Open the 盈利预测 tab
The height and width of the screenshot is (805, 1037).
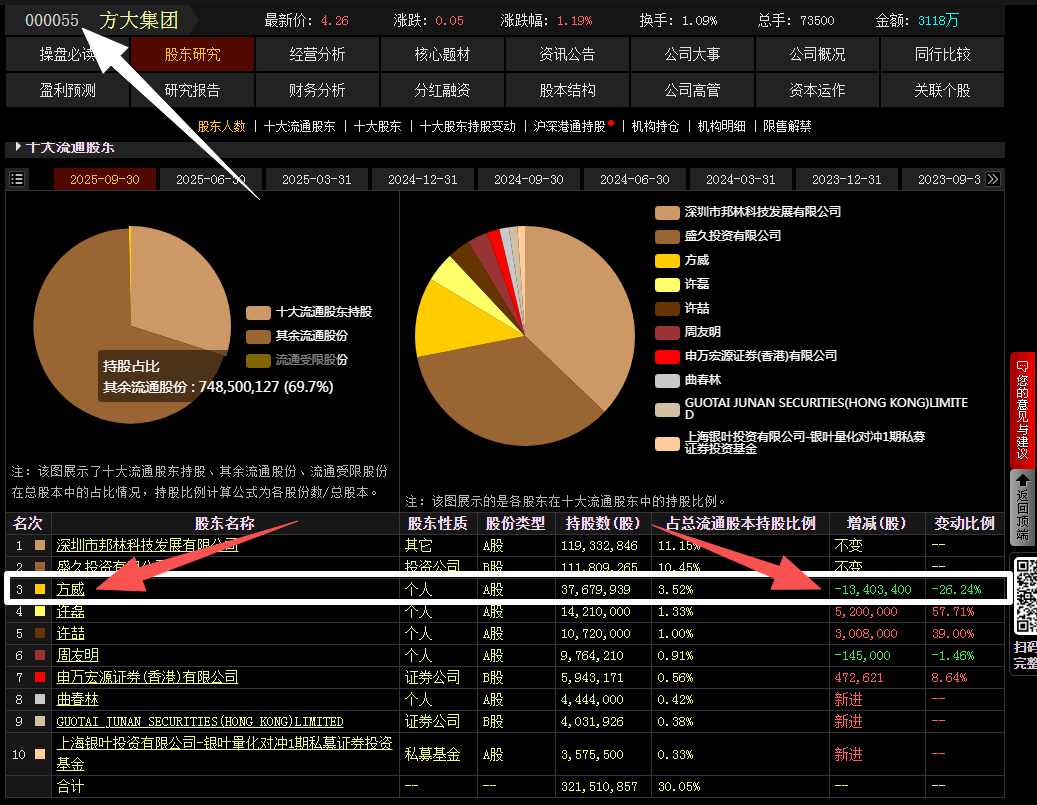(67, 90)
